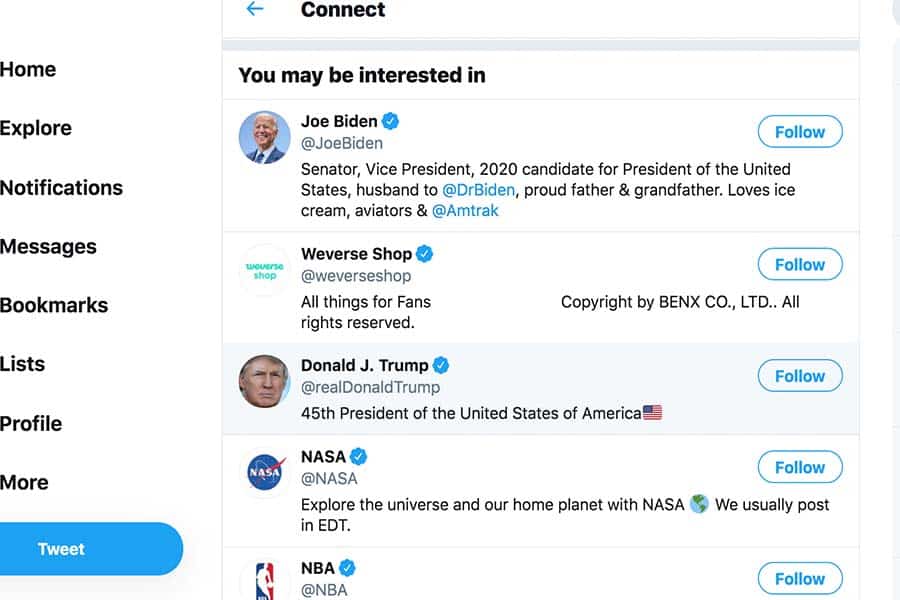Open your Bookmarks
Image resolution: width=900 pixels, height=600 pixels.
pos(54,306)
